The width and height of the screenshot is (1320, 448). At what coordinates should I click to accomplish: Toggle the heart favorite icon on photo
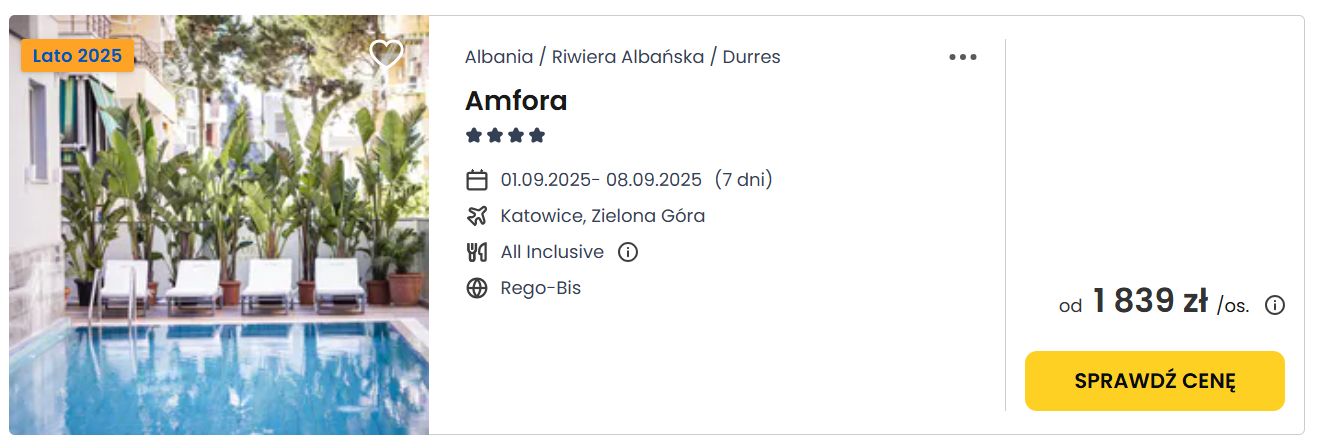386,54
